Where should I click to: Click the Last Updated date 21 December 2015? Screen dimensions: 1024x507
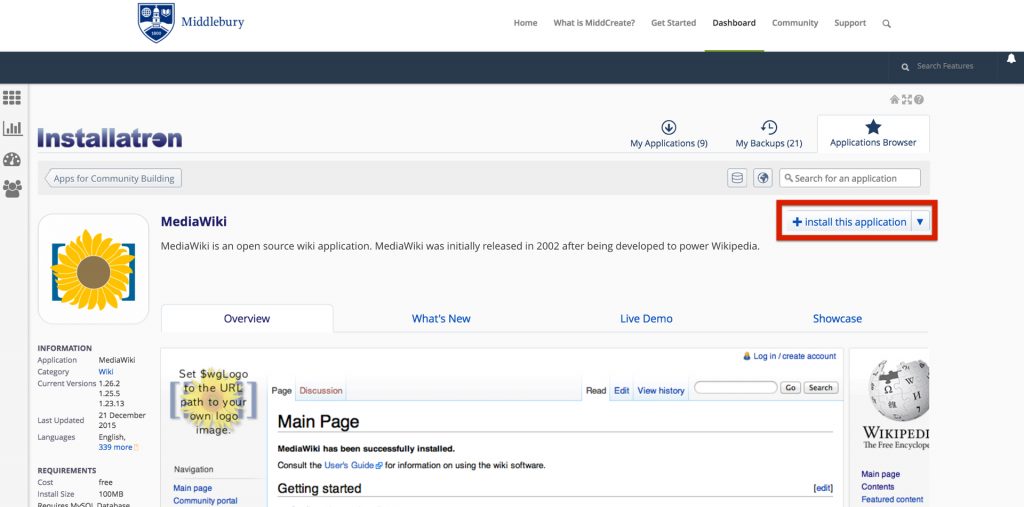click(x=122, y=420)
